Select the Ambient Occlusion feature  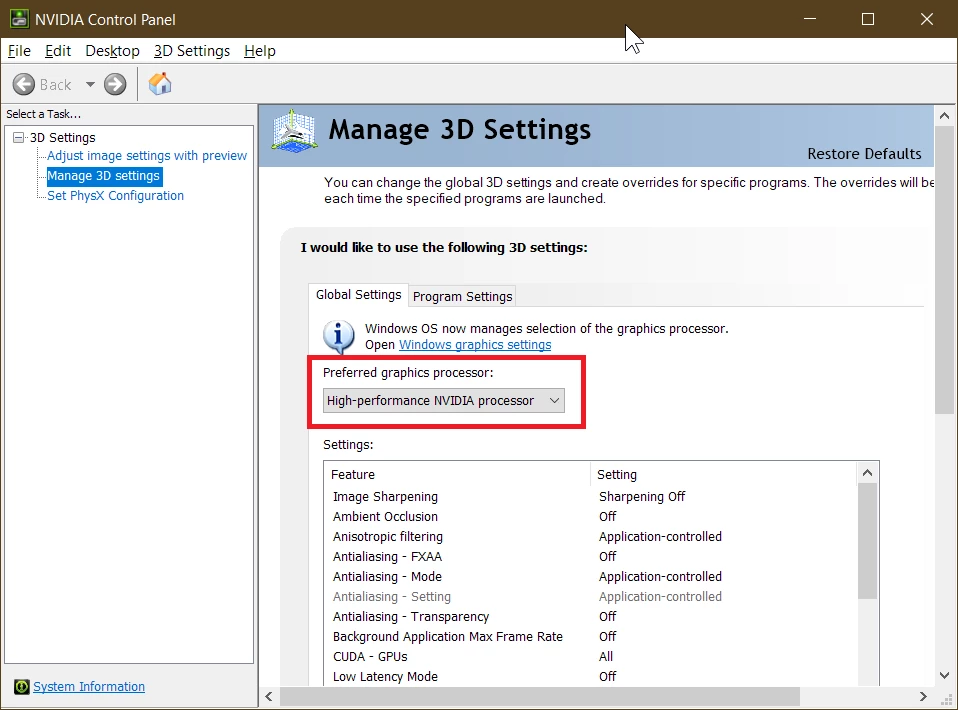(x=386, y=517)
